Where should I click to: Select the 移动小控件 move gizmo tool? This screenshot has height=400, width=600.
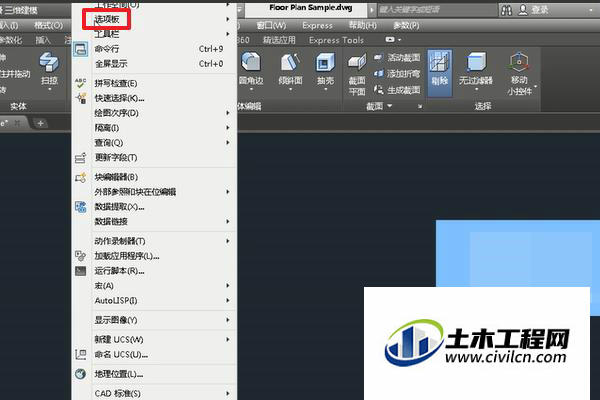pyautogui.click(x=519, y=74)
